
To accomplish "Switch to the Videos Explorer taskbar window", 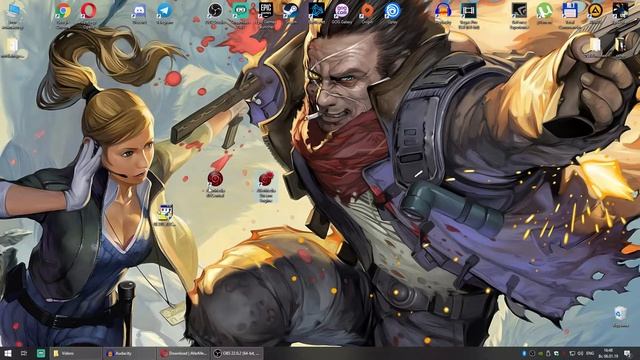I will [x=76, y=353].
